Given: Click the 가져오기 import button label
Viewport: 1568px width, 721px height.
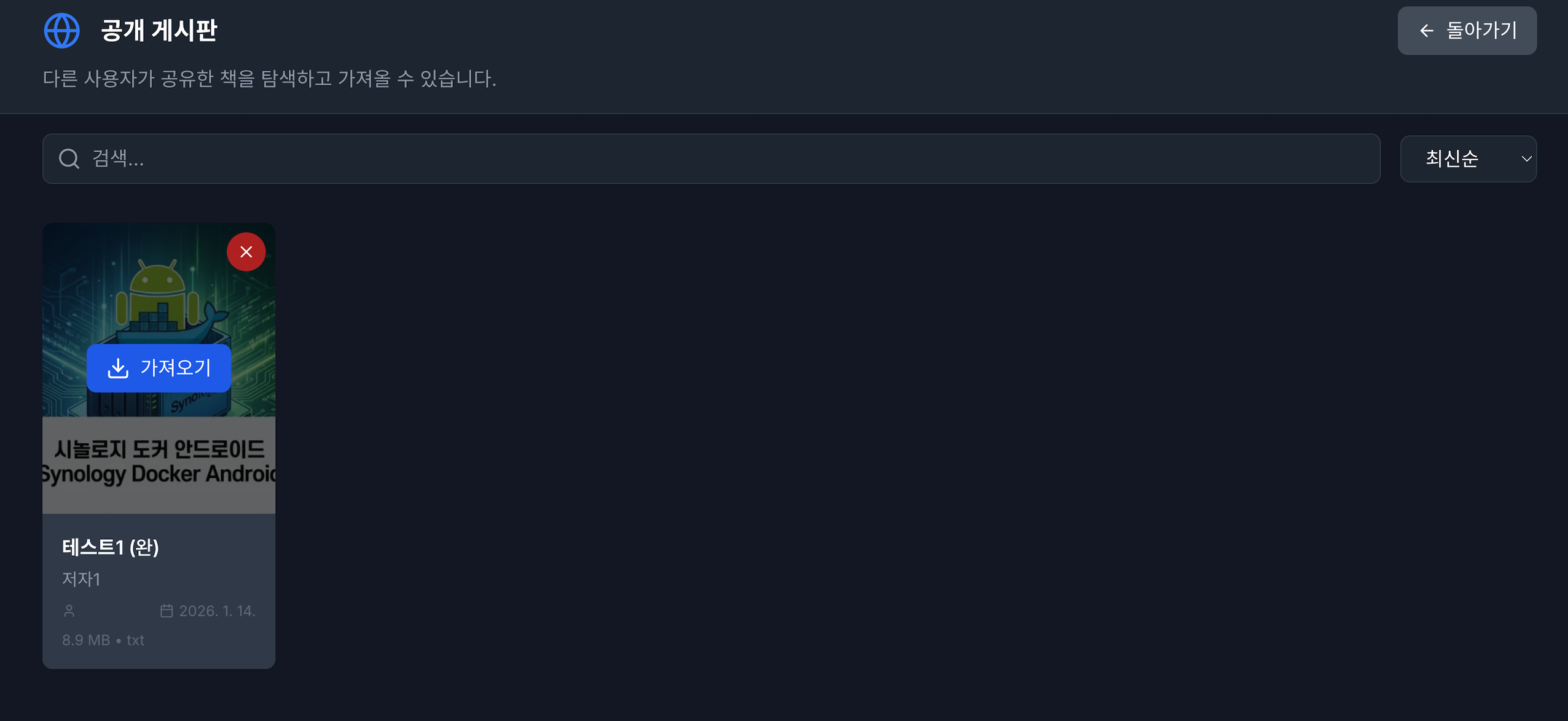Looking at the screenshot, I should (x=176, y=368).
